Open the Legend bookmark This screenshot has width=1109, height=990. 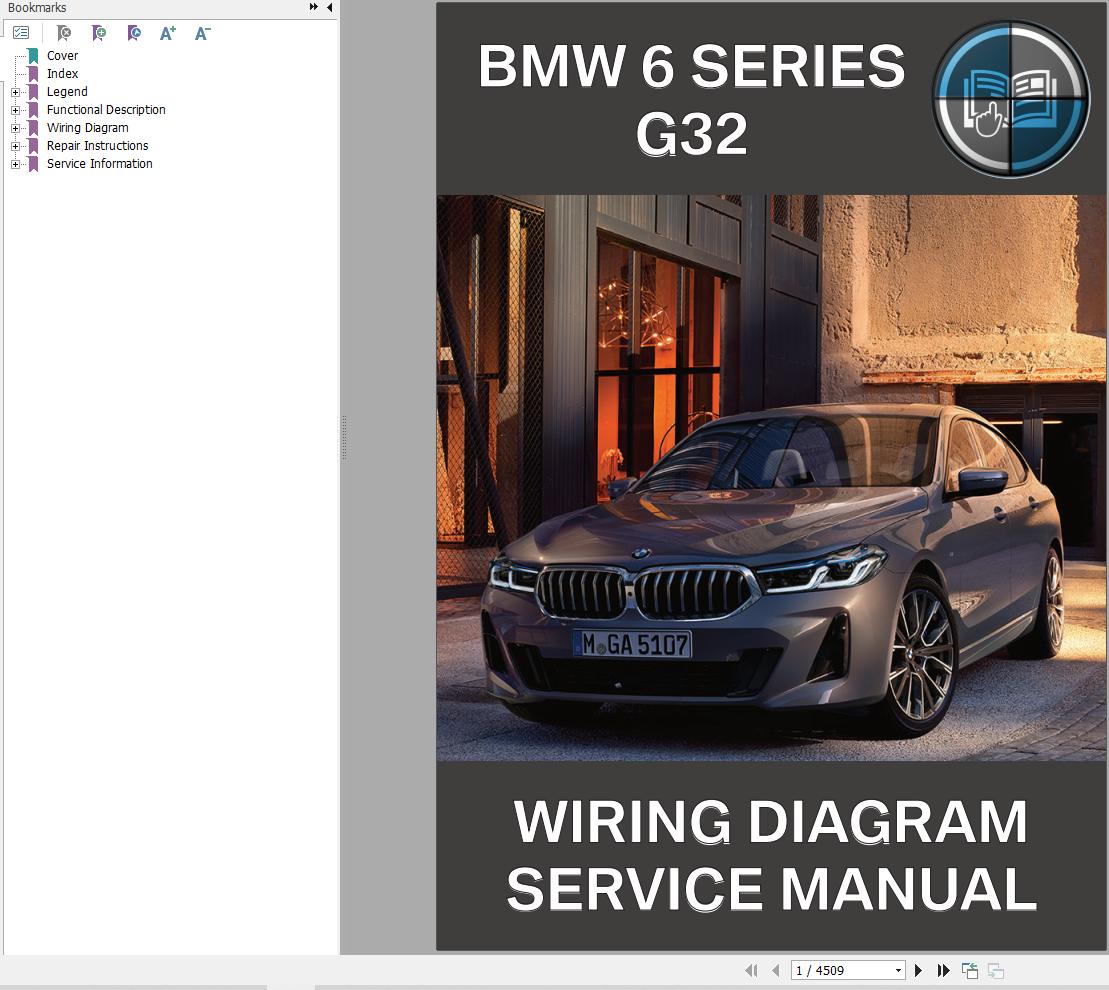tap(67, 91)
